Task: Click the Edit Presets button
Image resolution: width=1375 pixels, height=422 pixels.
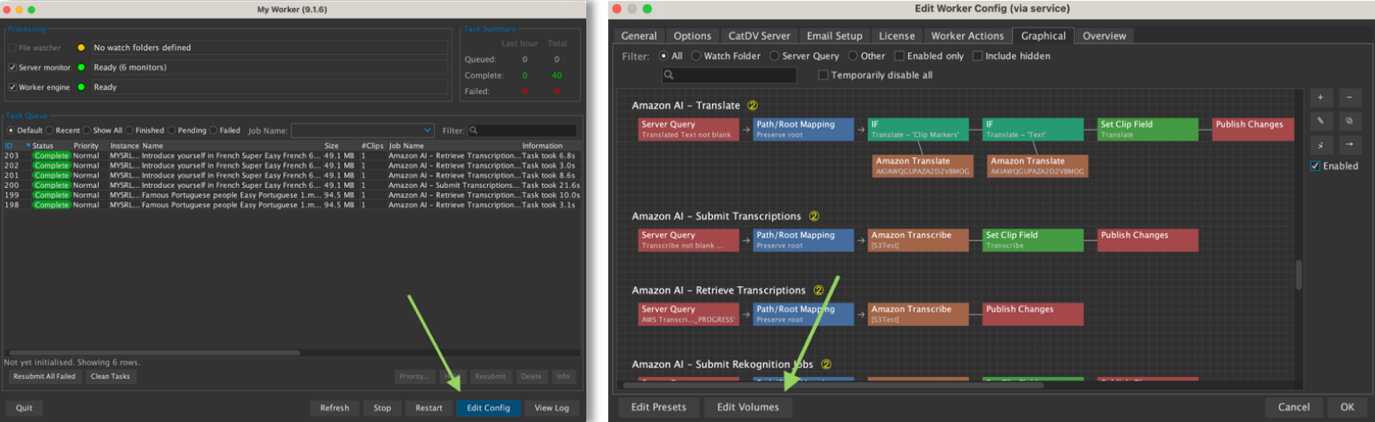Action: (x=659, y=407)
